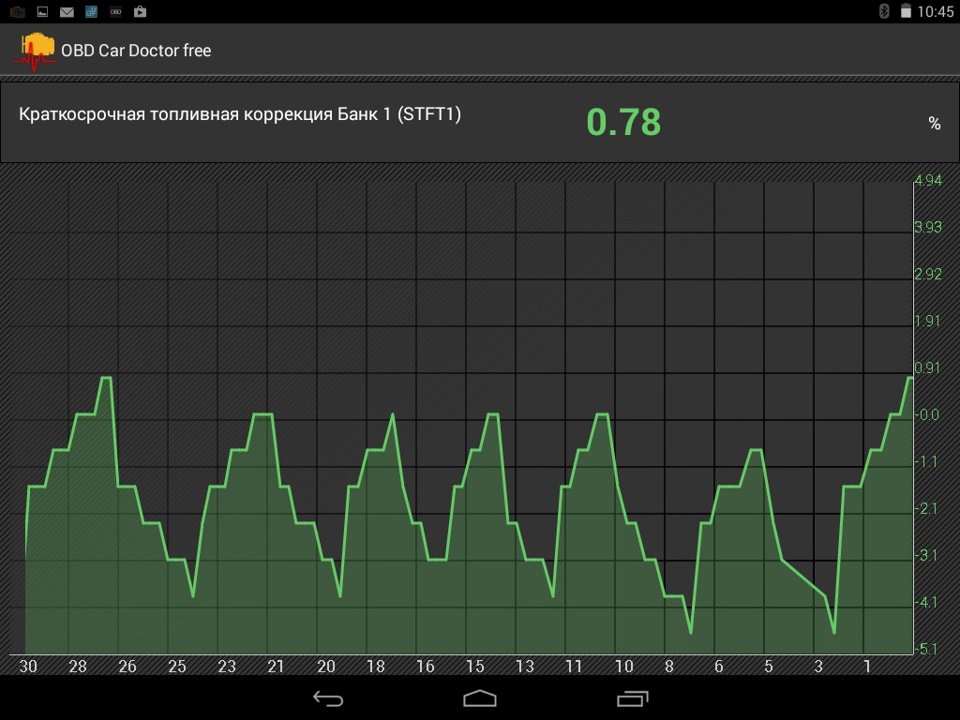
Task: Click the 30 label on time axis
Action: (x=28, y=667)
